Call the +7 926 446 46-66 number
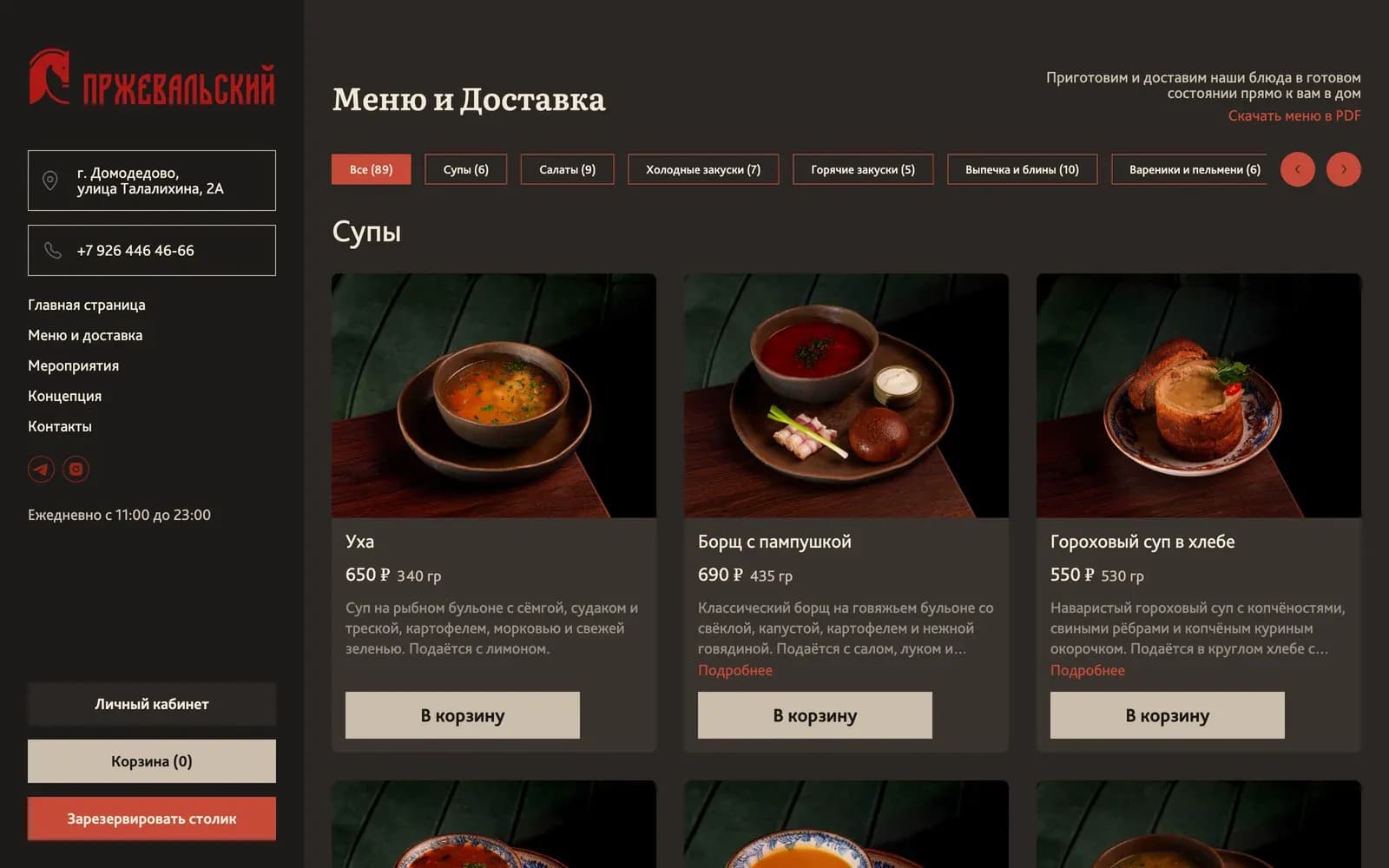This screenshot has height=868, width=1389. pos(152,251)
